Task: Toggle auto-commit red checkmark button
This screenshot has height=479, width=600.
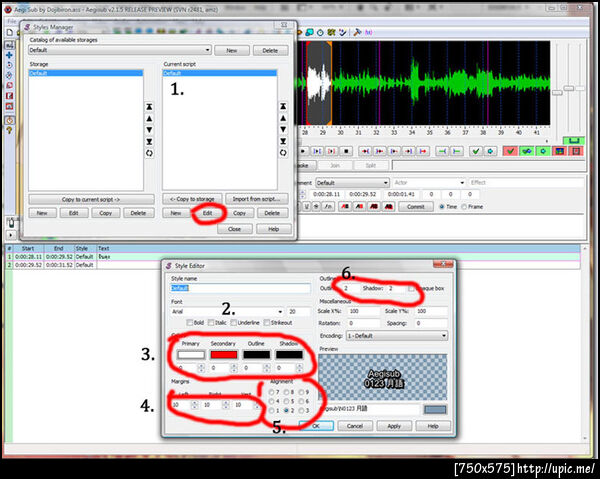Action: coord(510,151)
